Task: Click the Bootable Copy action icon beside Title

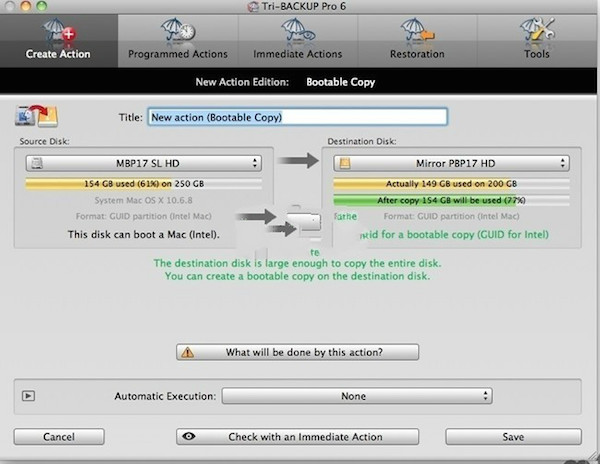Action: point(37,116)
